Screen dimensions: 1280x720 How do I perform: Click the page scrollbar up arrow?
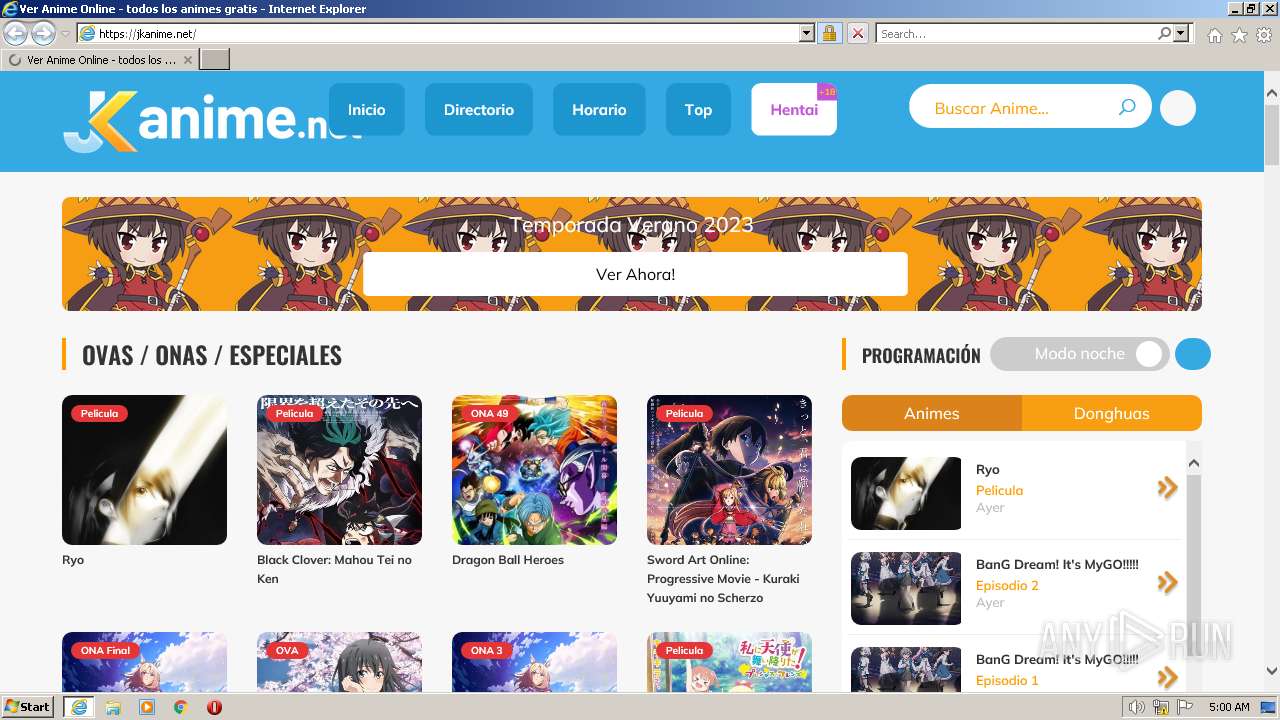point(1272,93)
